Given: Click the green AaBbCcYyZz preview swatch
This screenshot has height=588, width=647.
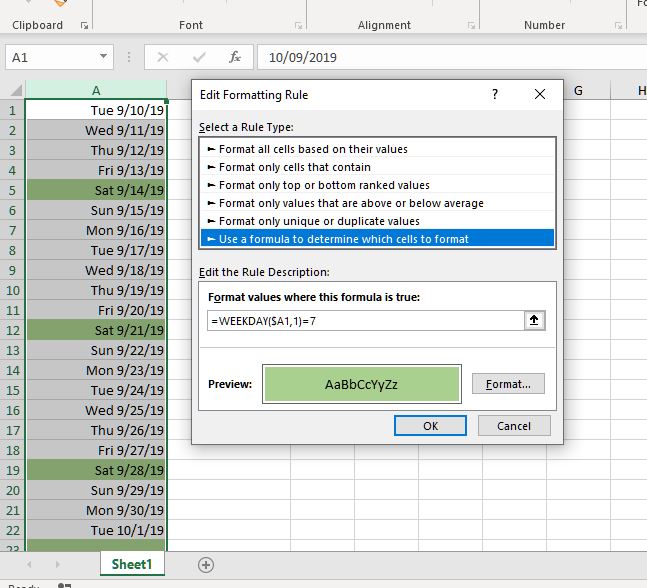Looking at the screenshot, I should click(361, 384).
